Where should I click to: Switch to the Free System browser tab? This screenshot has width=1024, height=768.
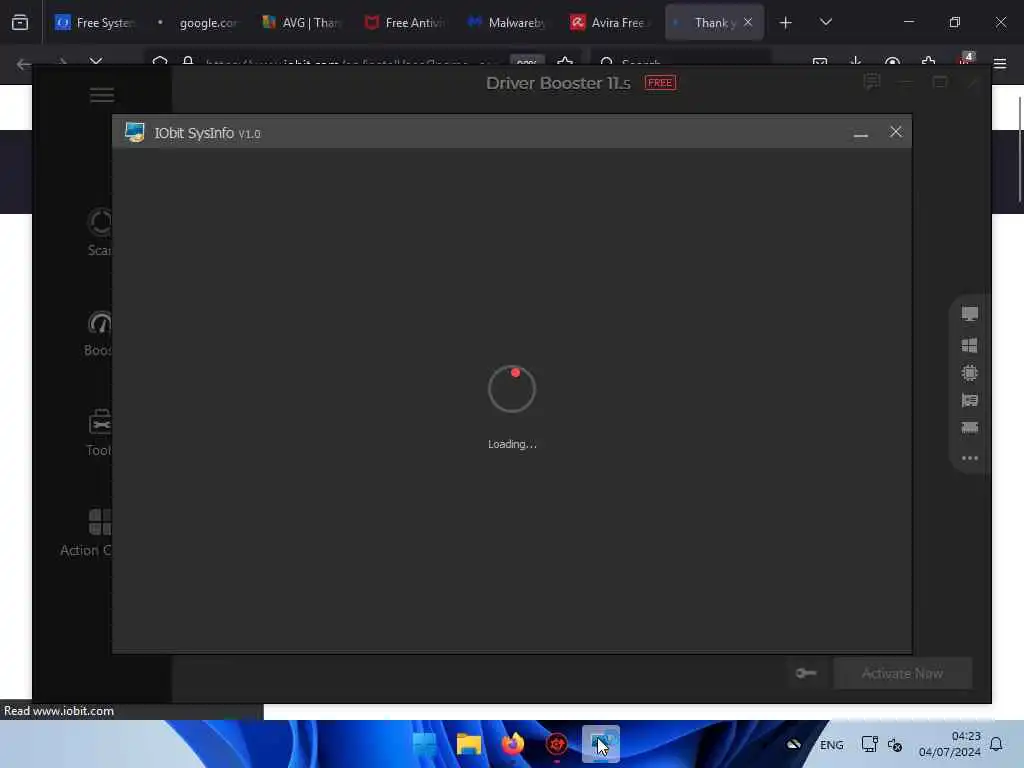[94, 23]
